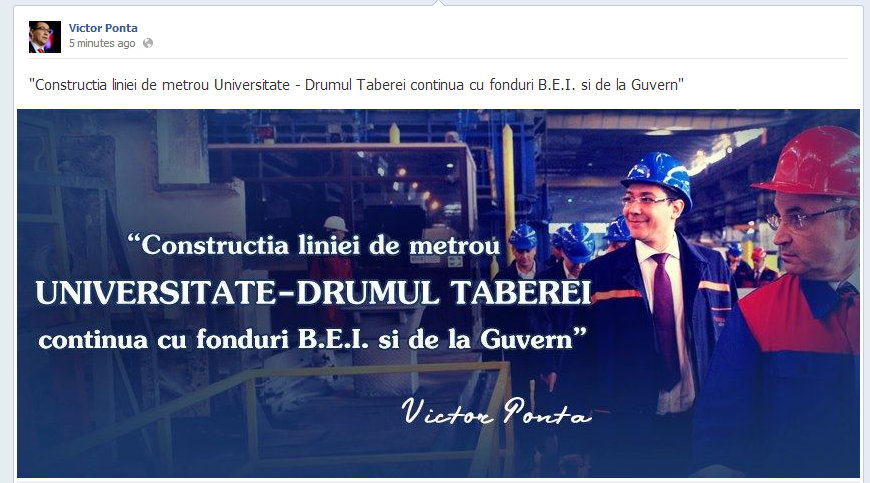Click 'Universitate' in the caption text
Screen dimensions: 870x483
[x=252, y=85]
